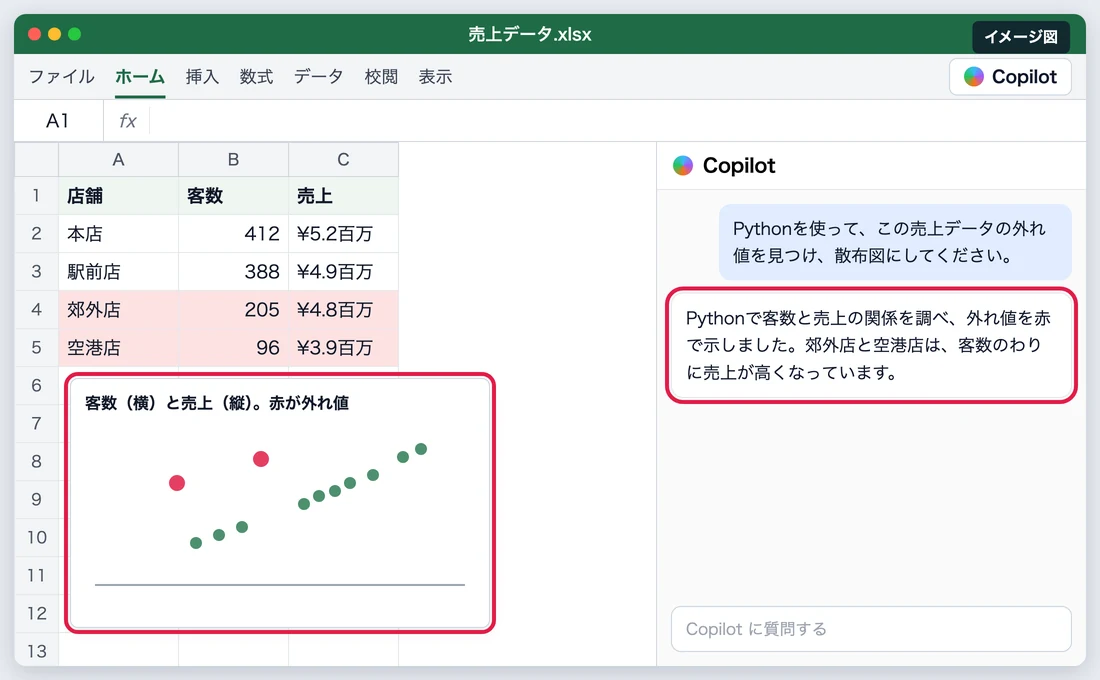Switch to the ホーム tab
The width and height of the screenshot is (1100, 680).
click(140, 76)
